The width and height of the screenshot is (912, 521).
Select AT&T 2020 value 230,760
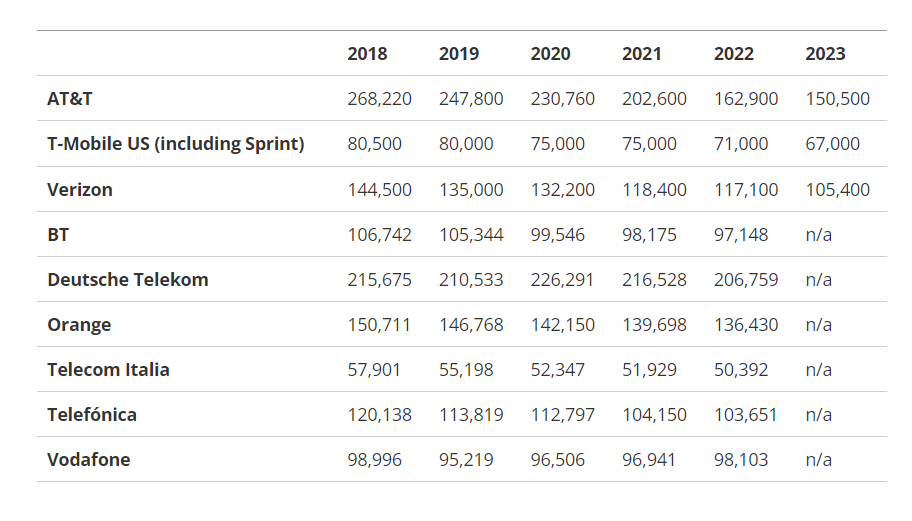click(562, 99)
